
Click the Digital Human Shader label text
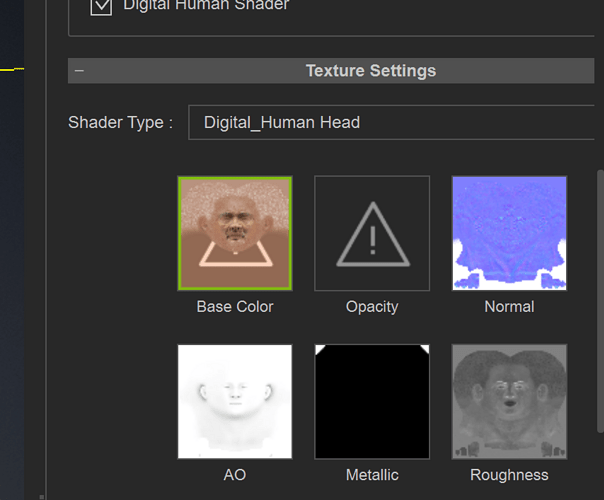[206, 5]
